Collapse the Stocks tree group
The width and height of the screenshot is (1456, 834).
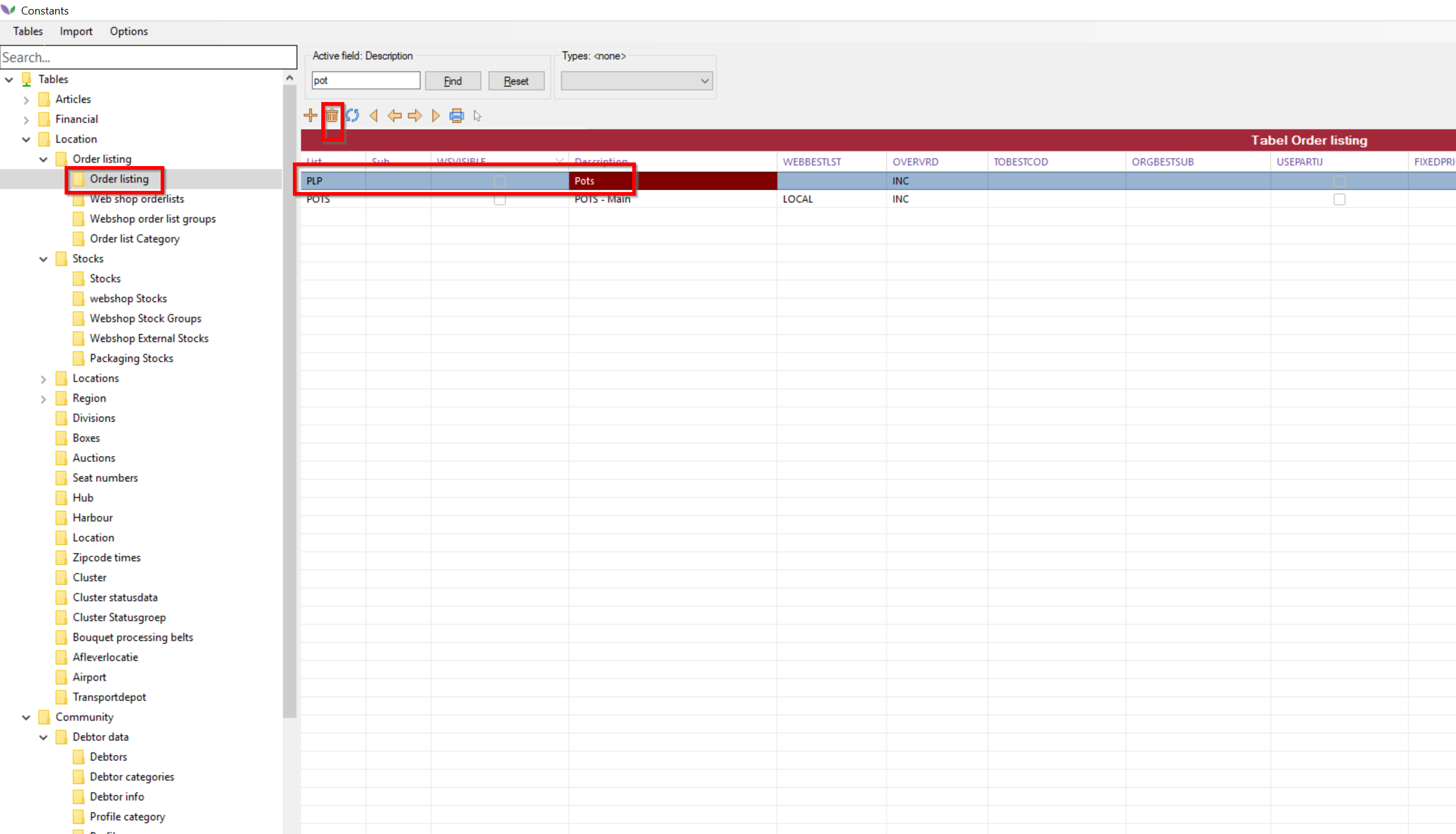[x=43, y=259]
